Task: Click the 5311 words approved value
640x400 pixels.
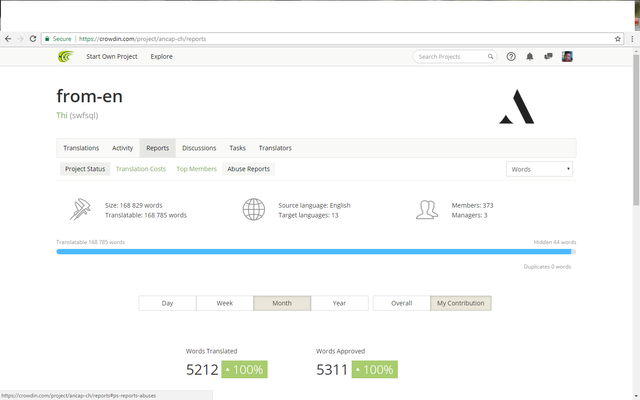Action: click(x=332, y=369)
